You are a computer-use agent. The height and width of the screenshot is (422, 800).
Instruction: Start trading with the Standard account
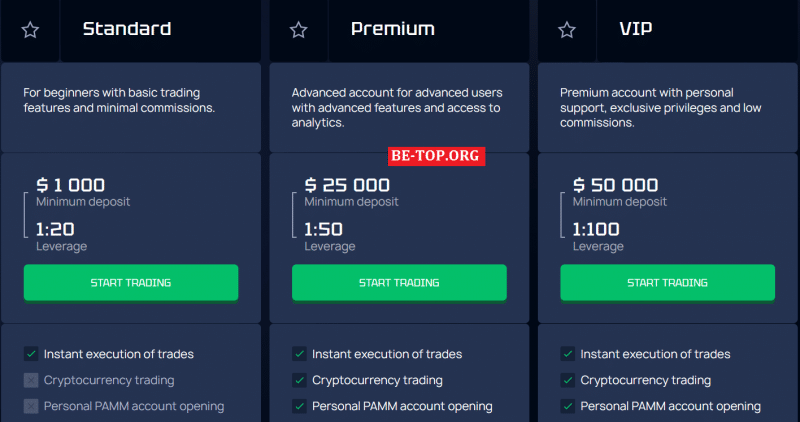(x=131, y=283)
